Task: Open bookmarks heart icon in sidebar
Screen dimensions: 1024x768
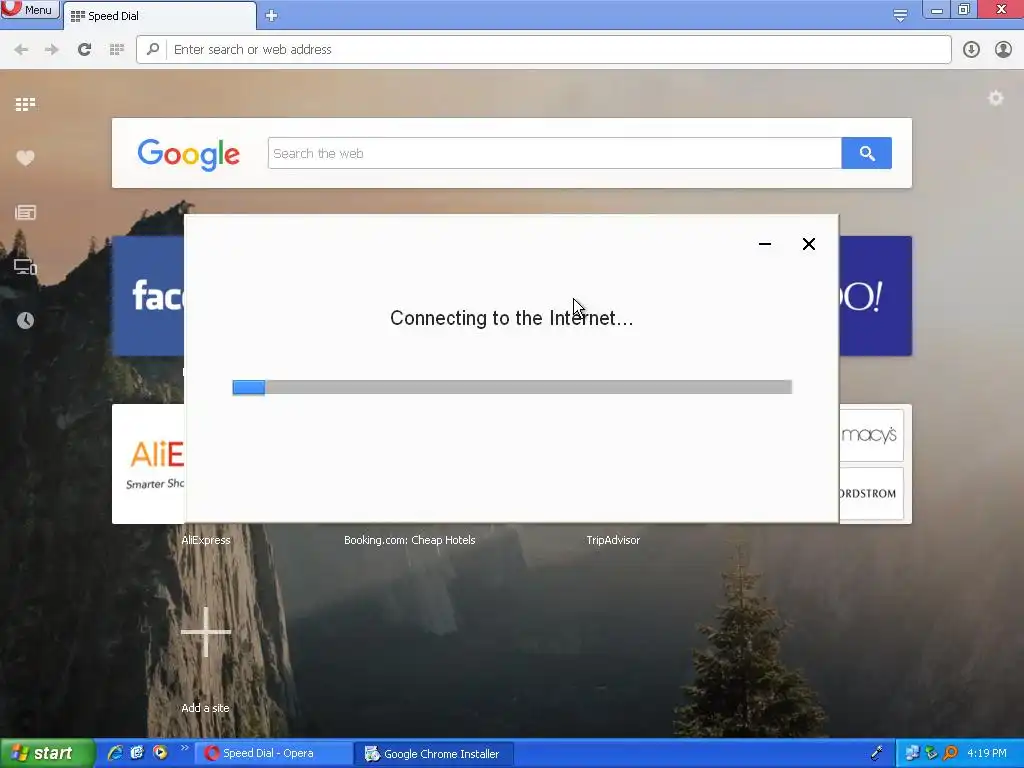Action: [x=25, y=158]
